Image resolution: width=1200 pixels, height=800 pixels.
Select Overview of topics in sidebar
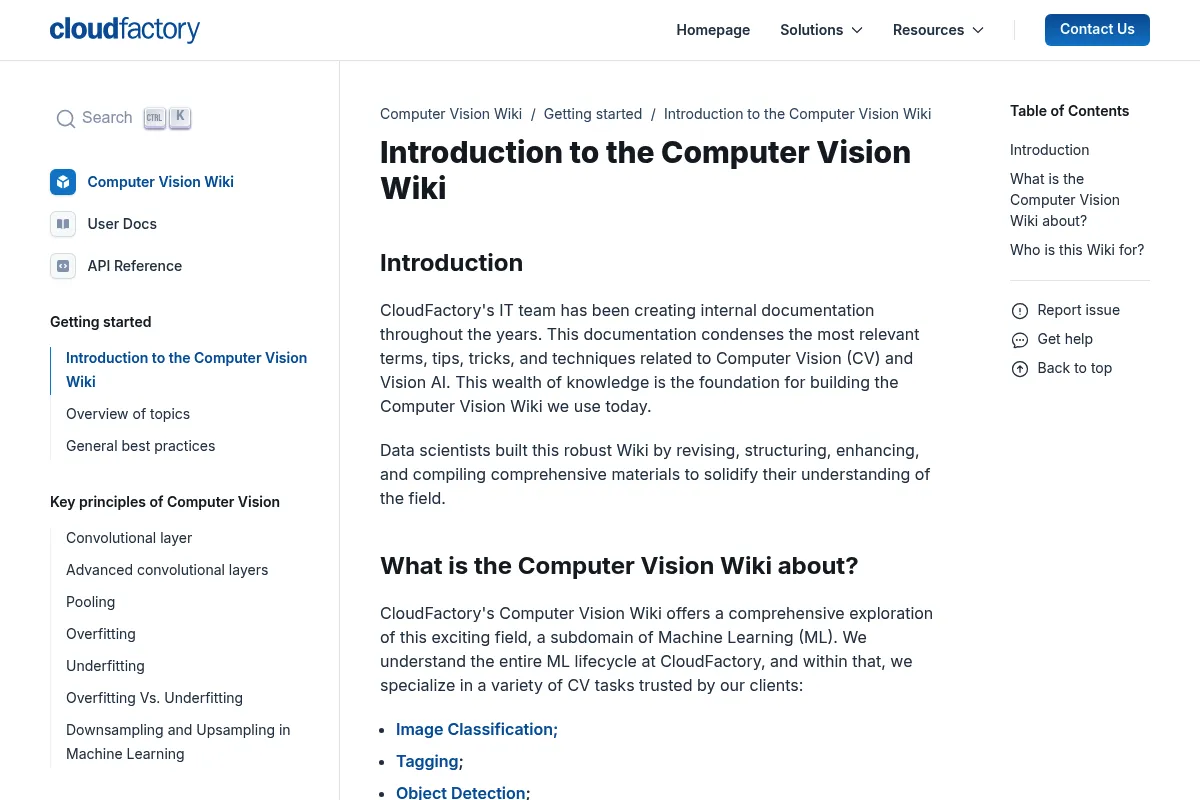(128, 414)
